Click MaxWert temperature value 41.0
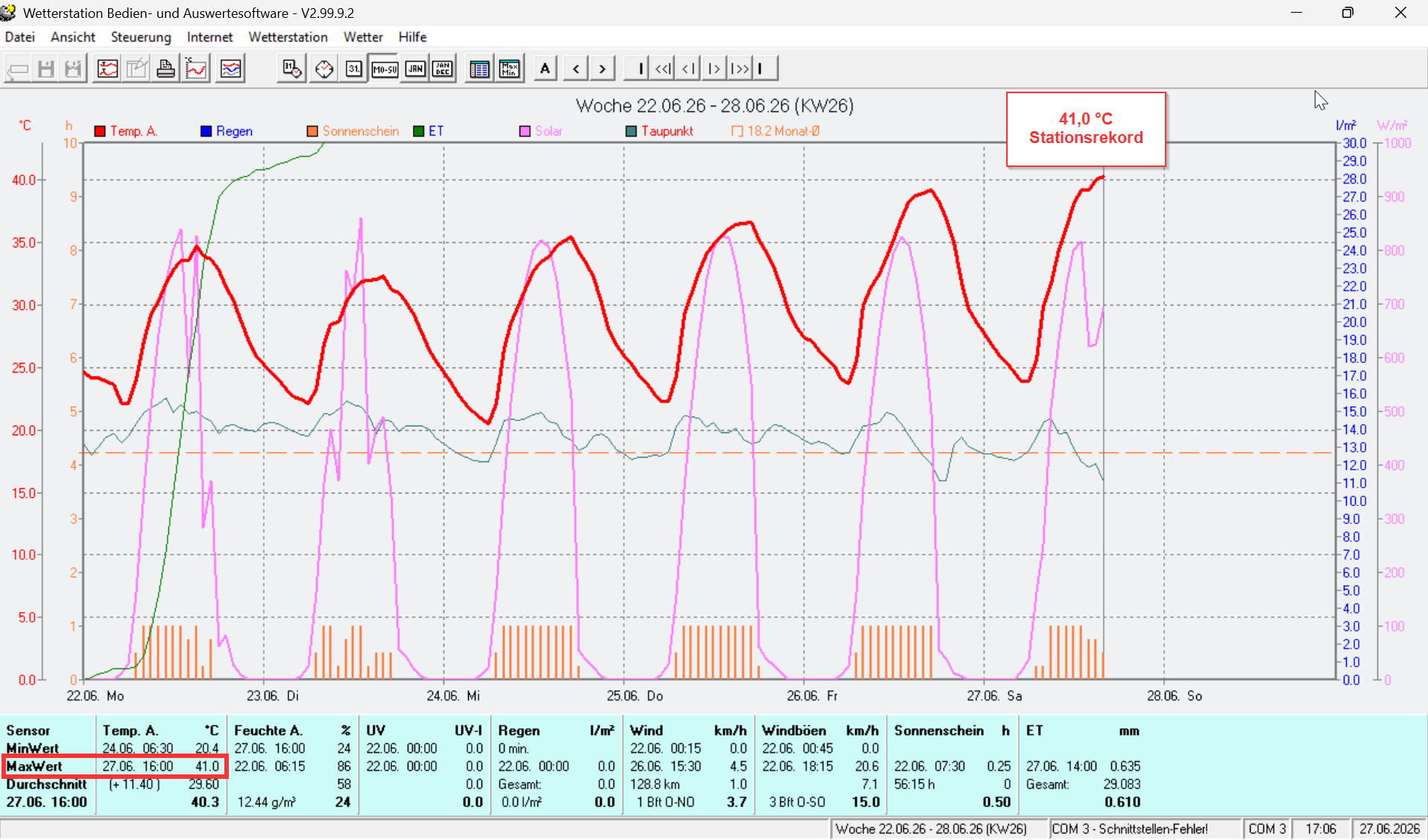Image resolution: width=1428 pixels, height=840 pixels. 207,766
